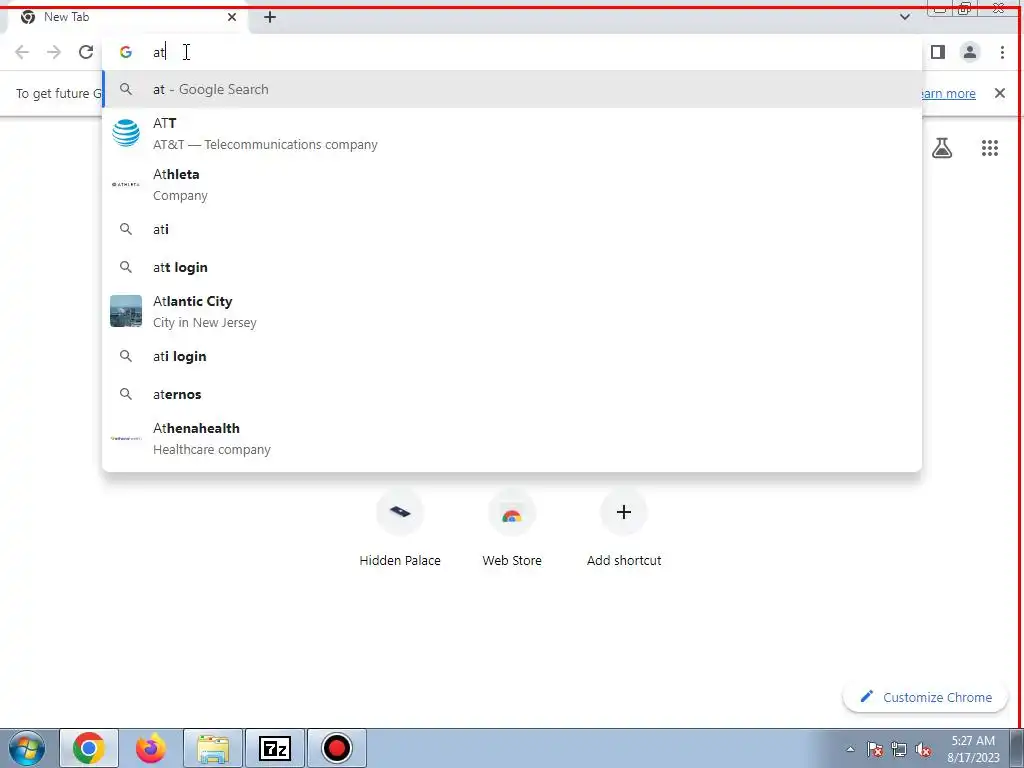Dismiss the info bar with X
The width and height of the screenshot is (1024, 768).
(x=999, y=93)
